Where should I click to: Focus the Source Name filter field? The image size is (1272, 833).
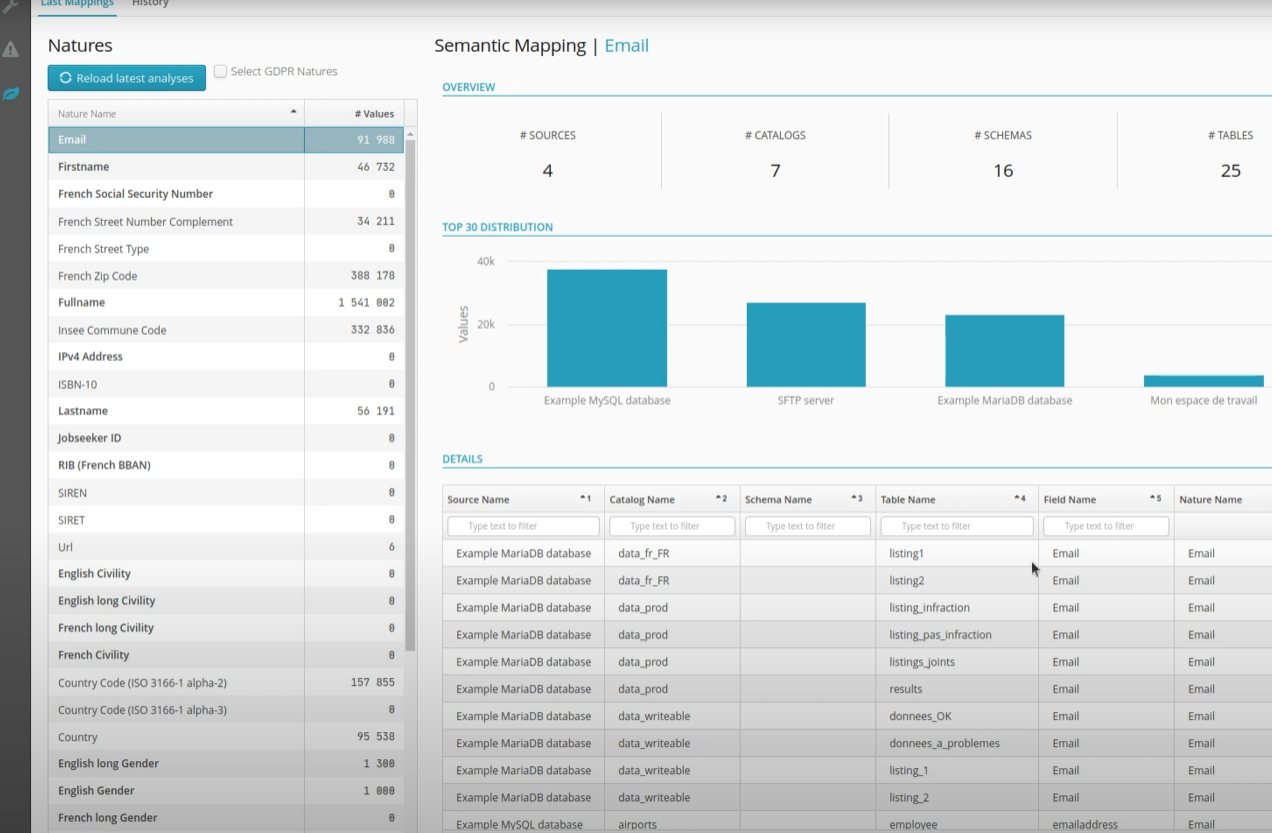(x=523, y=526)
